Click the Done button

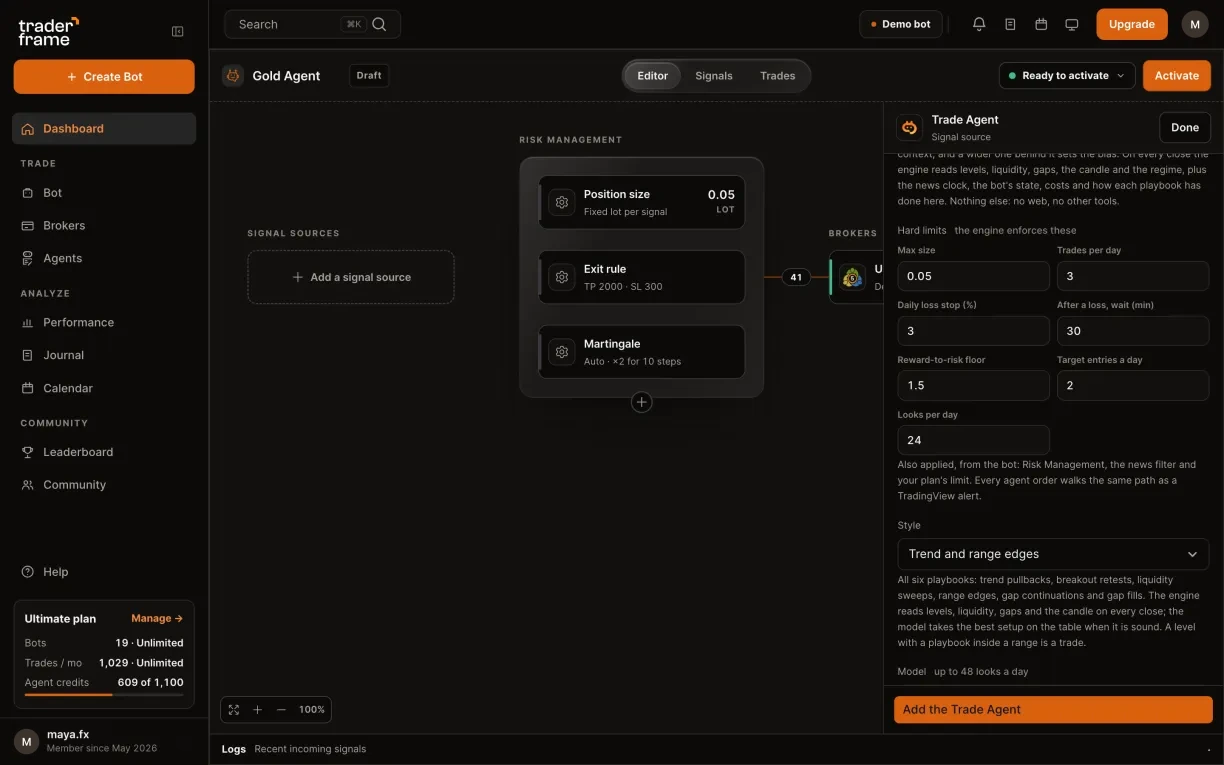click(x=1185, y=128)
